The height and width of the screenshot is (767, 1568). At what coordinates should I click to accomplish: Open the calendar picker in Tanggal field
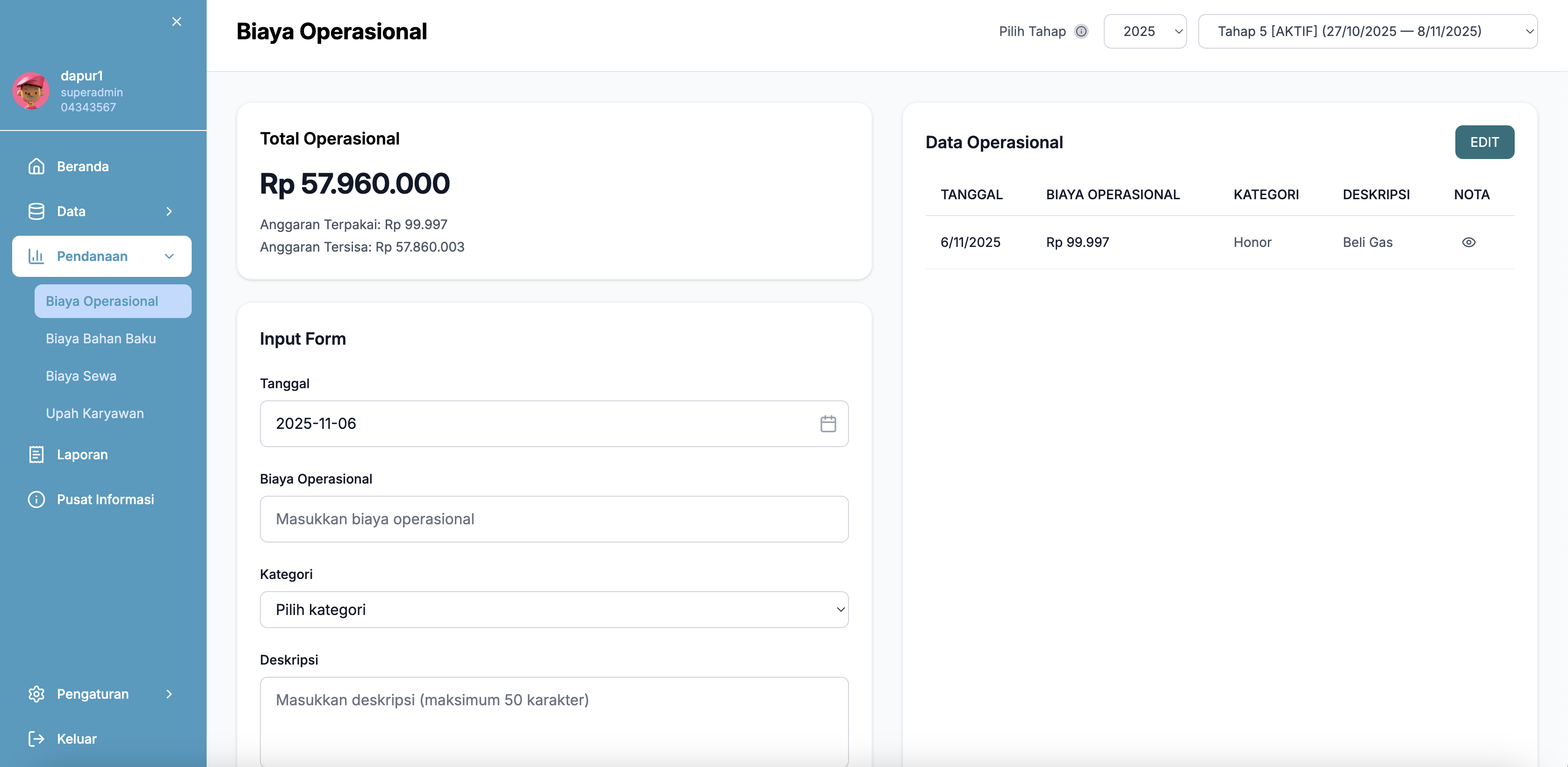828,424
